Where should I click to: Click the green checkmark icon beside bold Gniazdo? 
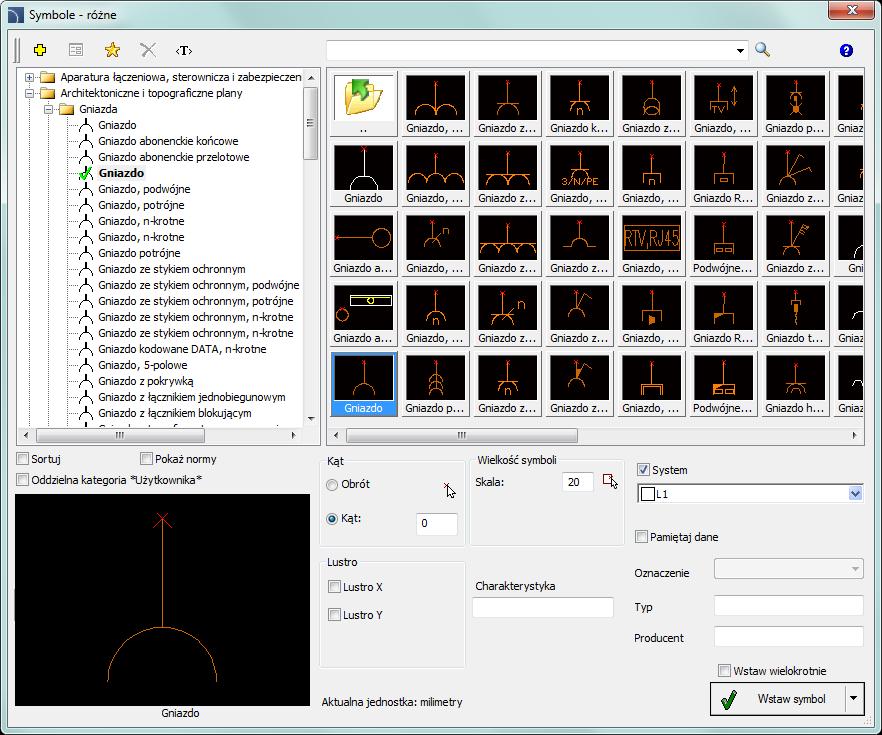point(86,173)
